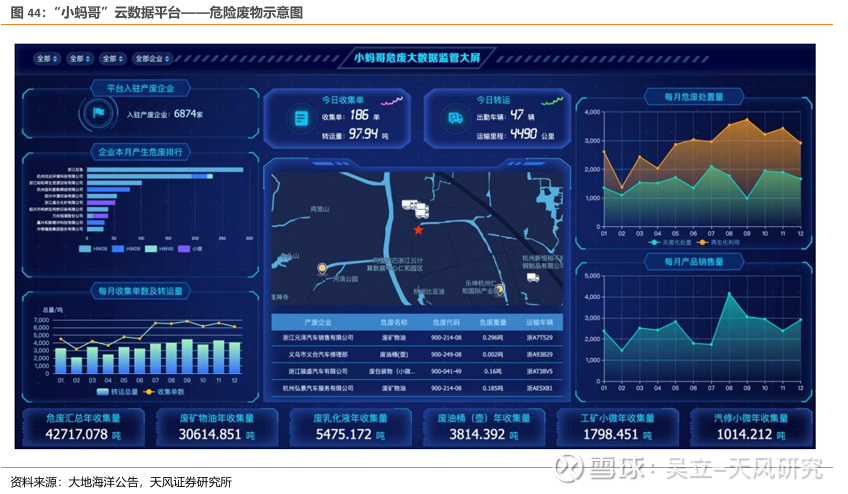Click the 危废名称 column header
848x494 pixels.
[x=394, y=322]
